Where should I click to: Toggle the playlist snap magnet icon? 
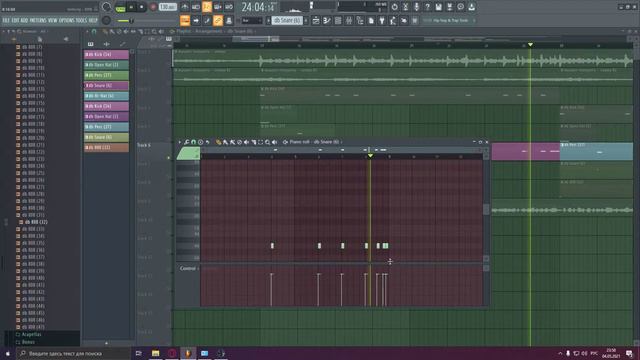pyautogui.click(x=94, y=31)
